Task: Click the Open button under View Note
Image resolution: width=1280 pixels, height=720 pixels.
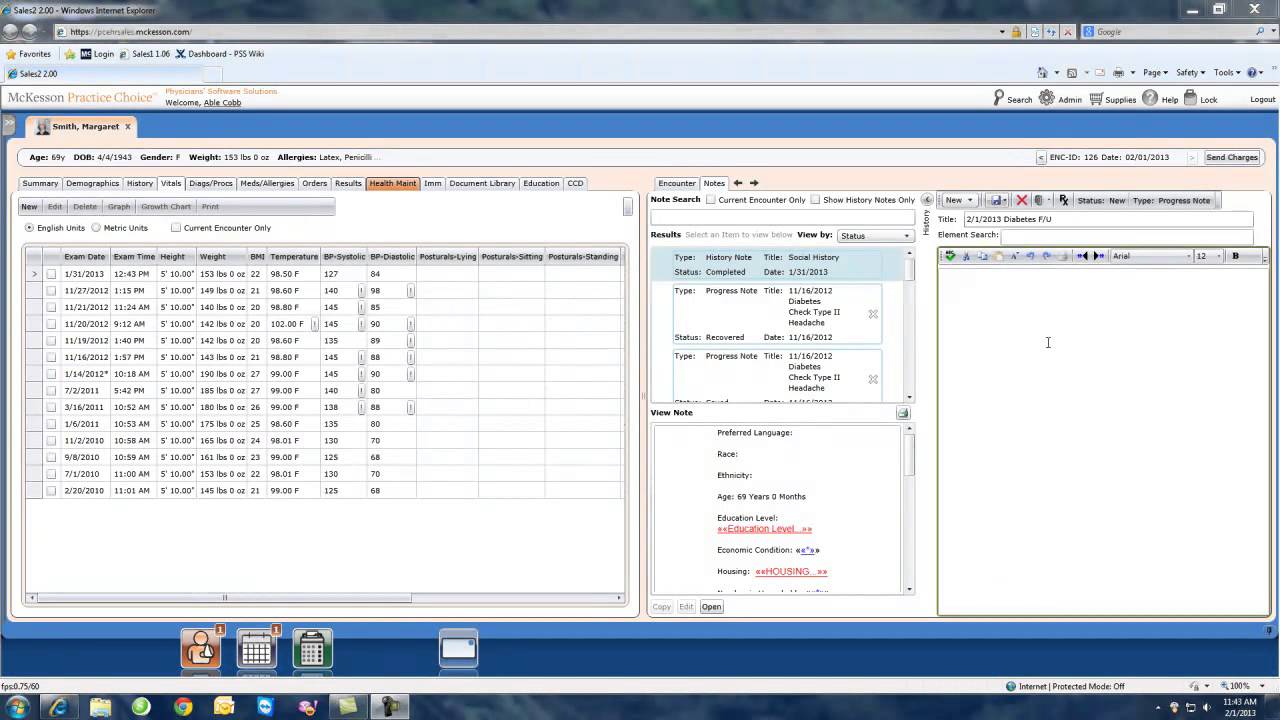Action: [711, 607]
